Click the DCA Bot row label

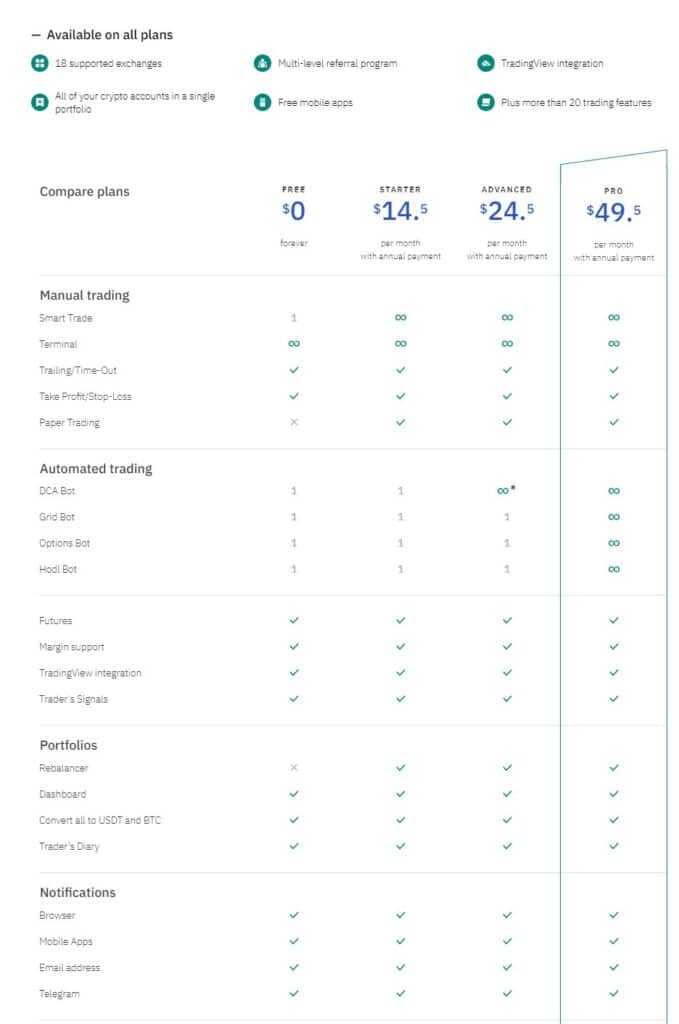57,491
